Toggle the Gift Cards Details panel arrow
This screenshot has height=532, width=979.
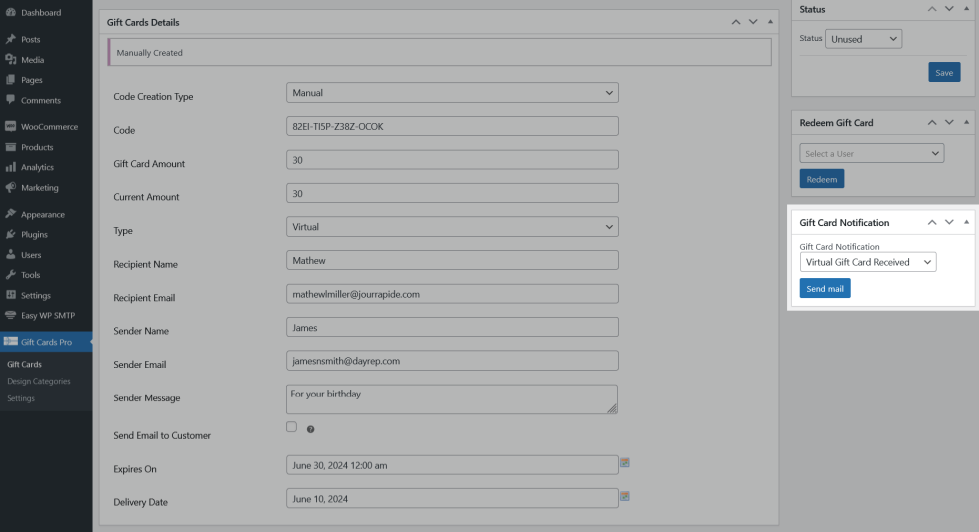[770, 22]
